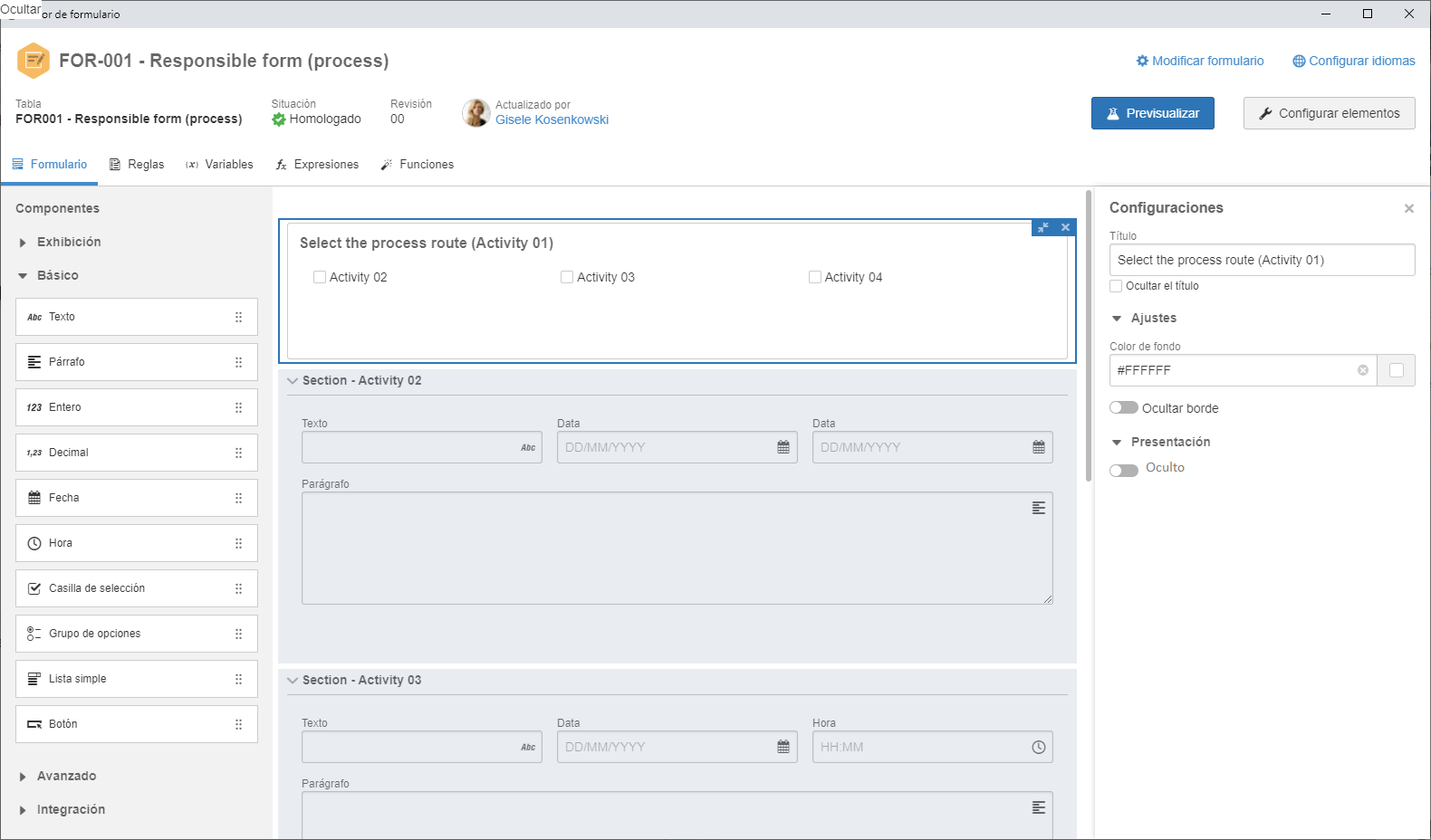Open Configurar idiomas link
1431x840 pixels.
pos(1354,61)
